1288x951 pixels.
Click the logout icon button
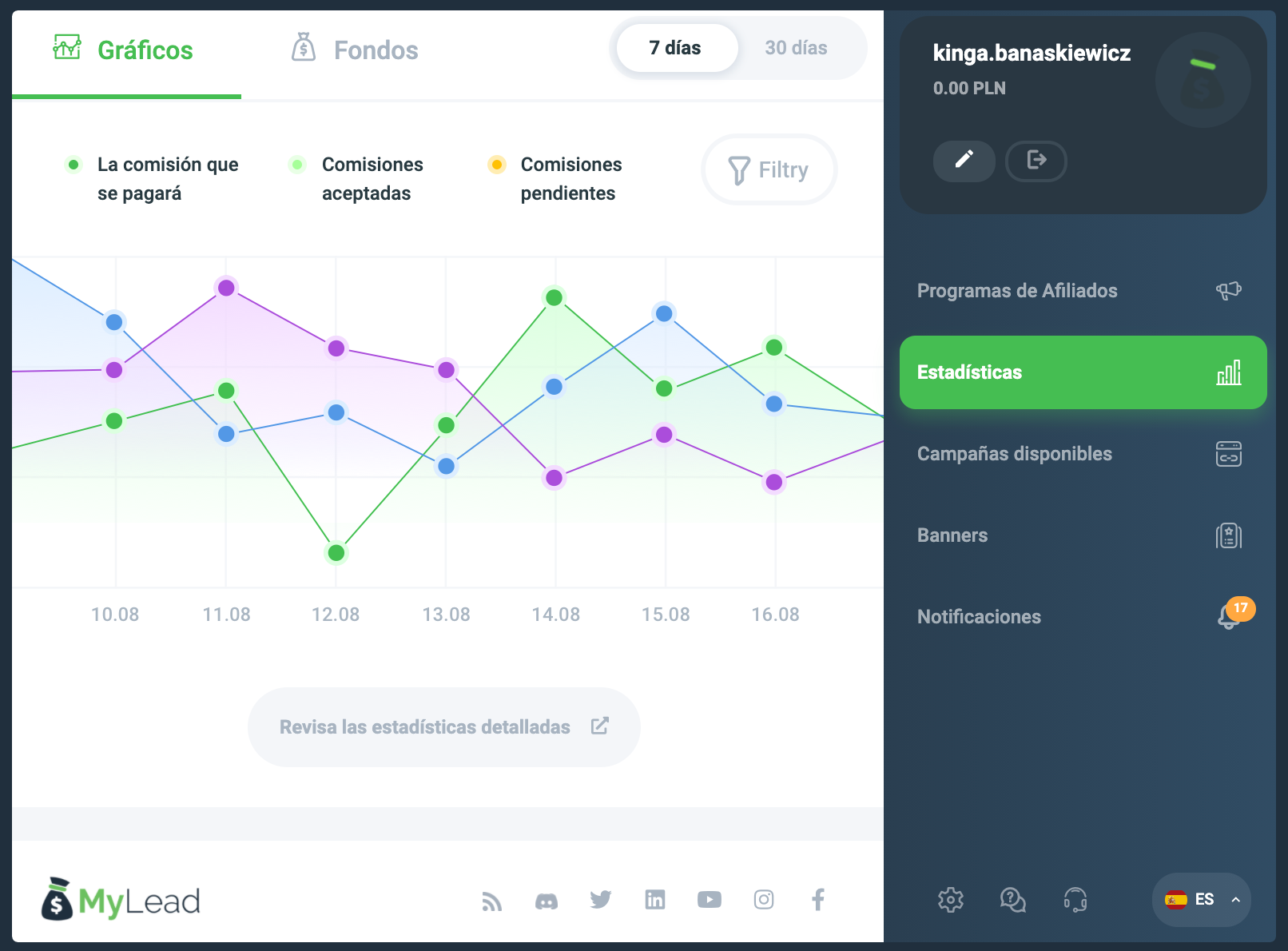coord(1036,161)
